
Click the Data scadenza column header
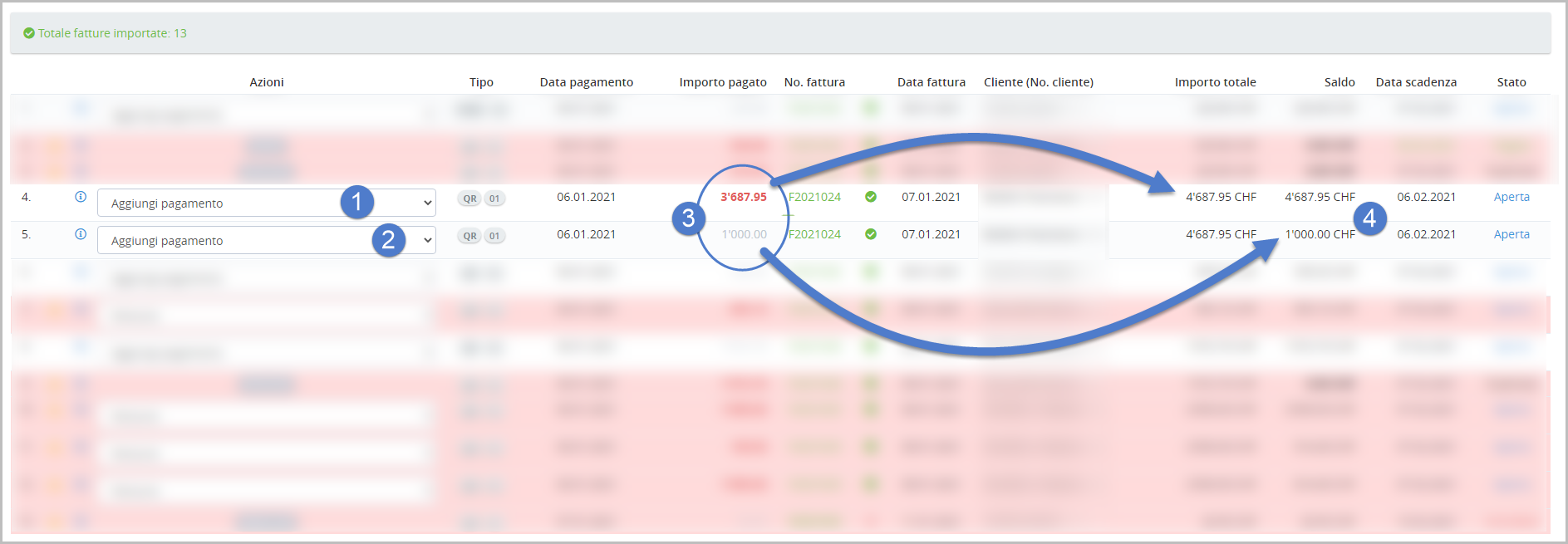[x=1416, y=82]
